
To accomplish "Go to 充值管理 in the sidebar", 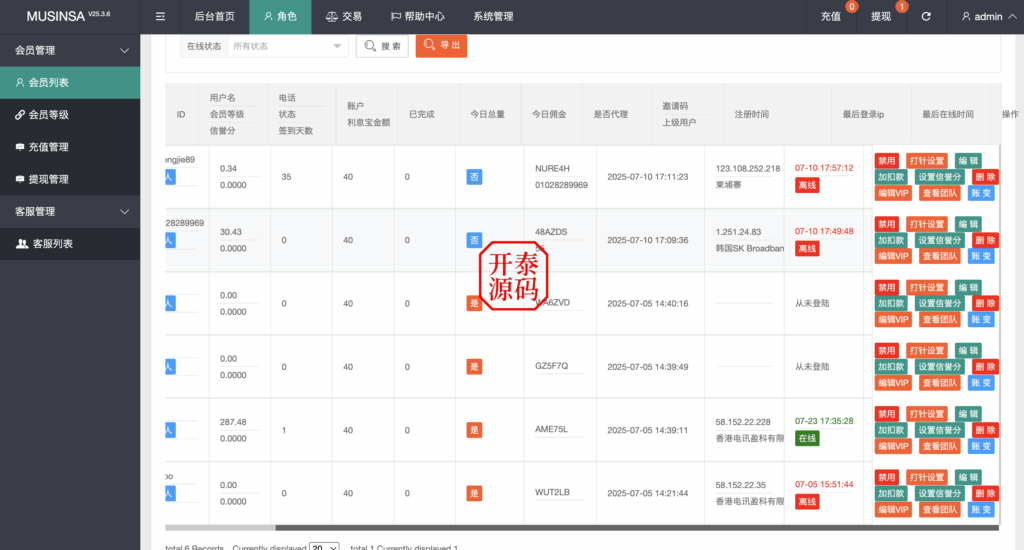I will (70, 147).
